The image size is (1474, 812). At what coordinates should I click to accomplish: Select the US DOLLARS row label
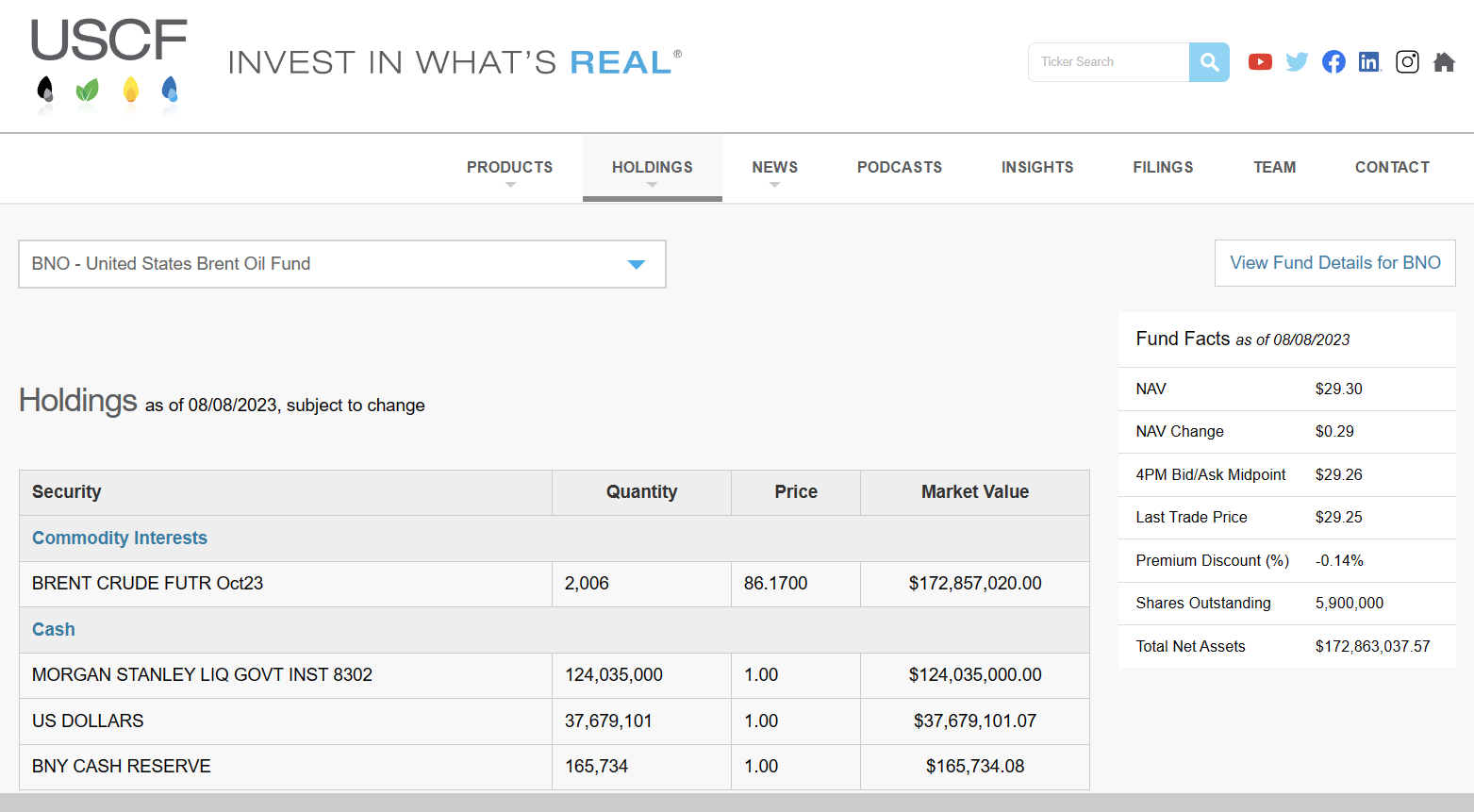88,721
